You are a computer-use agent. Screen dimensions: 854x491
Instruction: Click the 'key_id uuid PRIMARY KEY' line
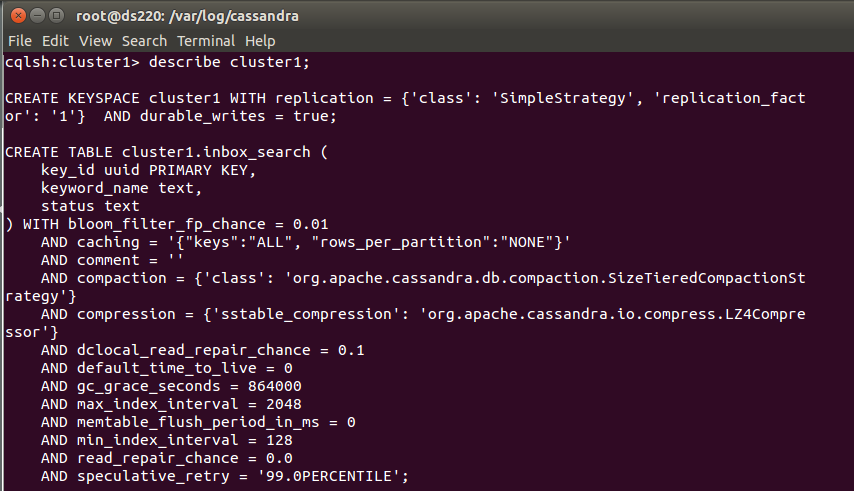tap(148, 170)
